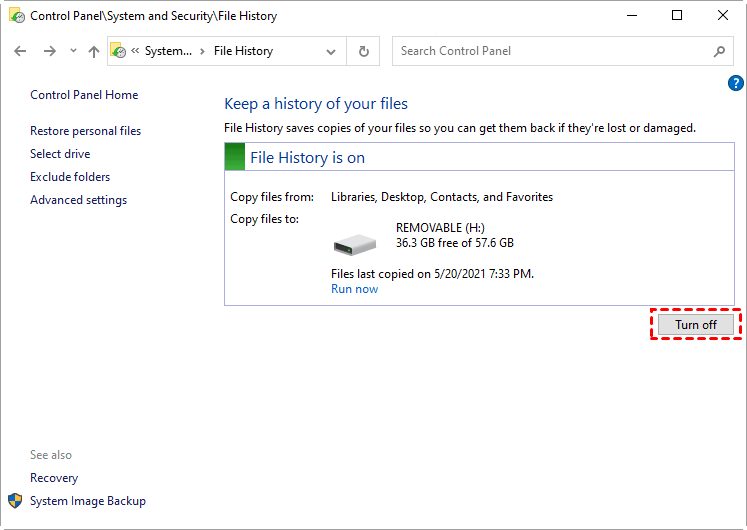
Task: Turn off File History
Action: coord(695,325)
